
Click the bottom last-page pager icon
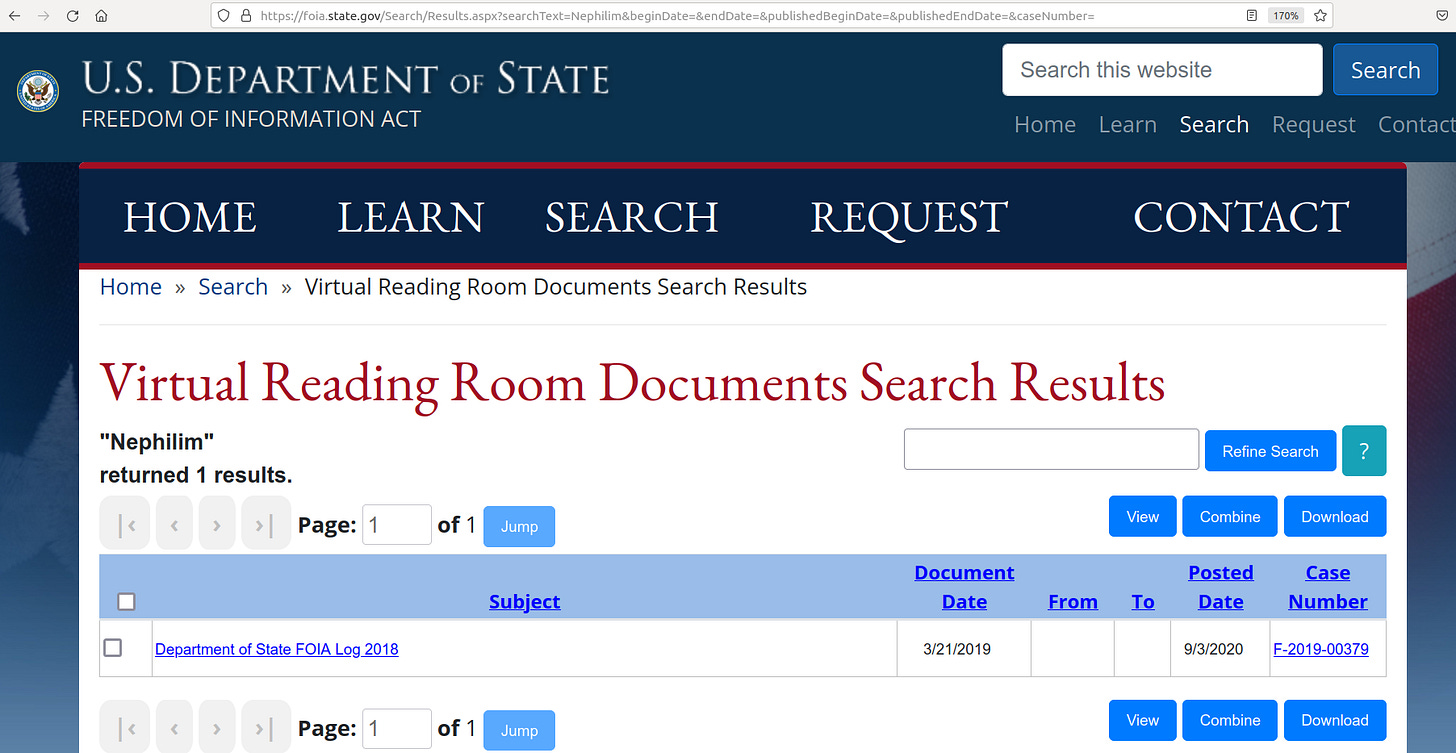pos(266,729)
